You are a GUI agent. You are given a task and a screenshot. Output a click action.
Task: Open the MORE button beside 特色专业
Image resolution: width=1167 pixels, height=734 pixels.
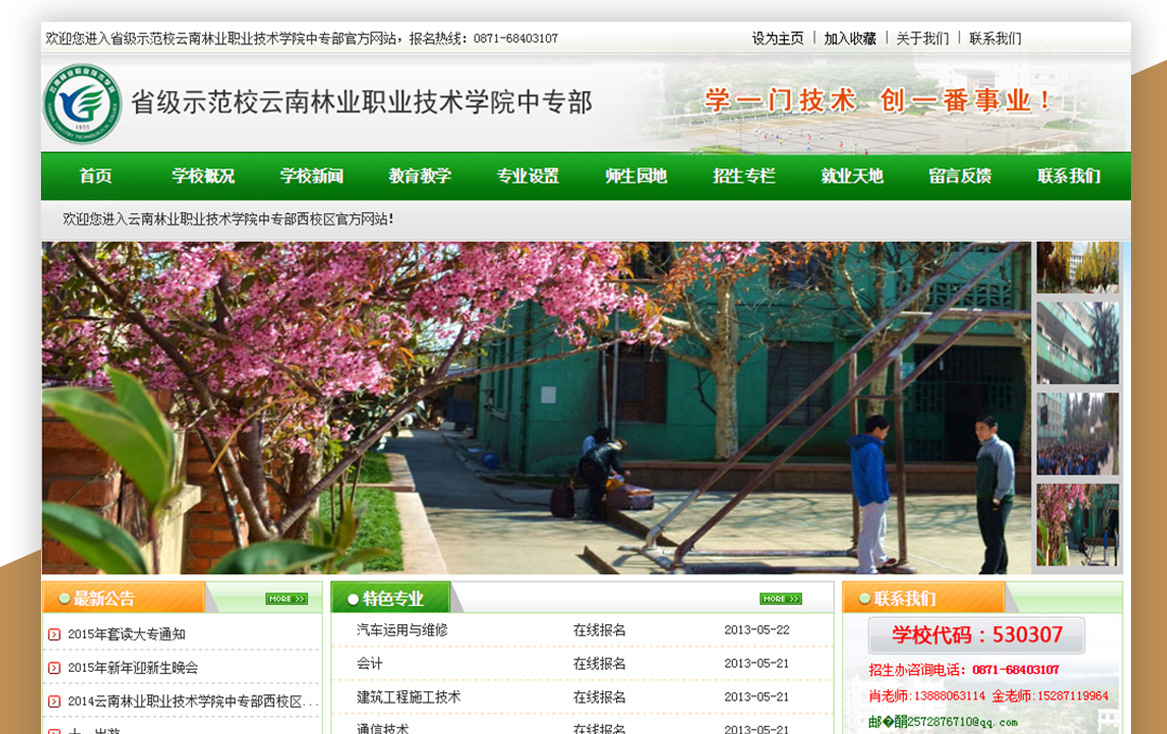point(780,599)
